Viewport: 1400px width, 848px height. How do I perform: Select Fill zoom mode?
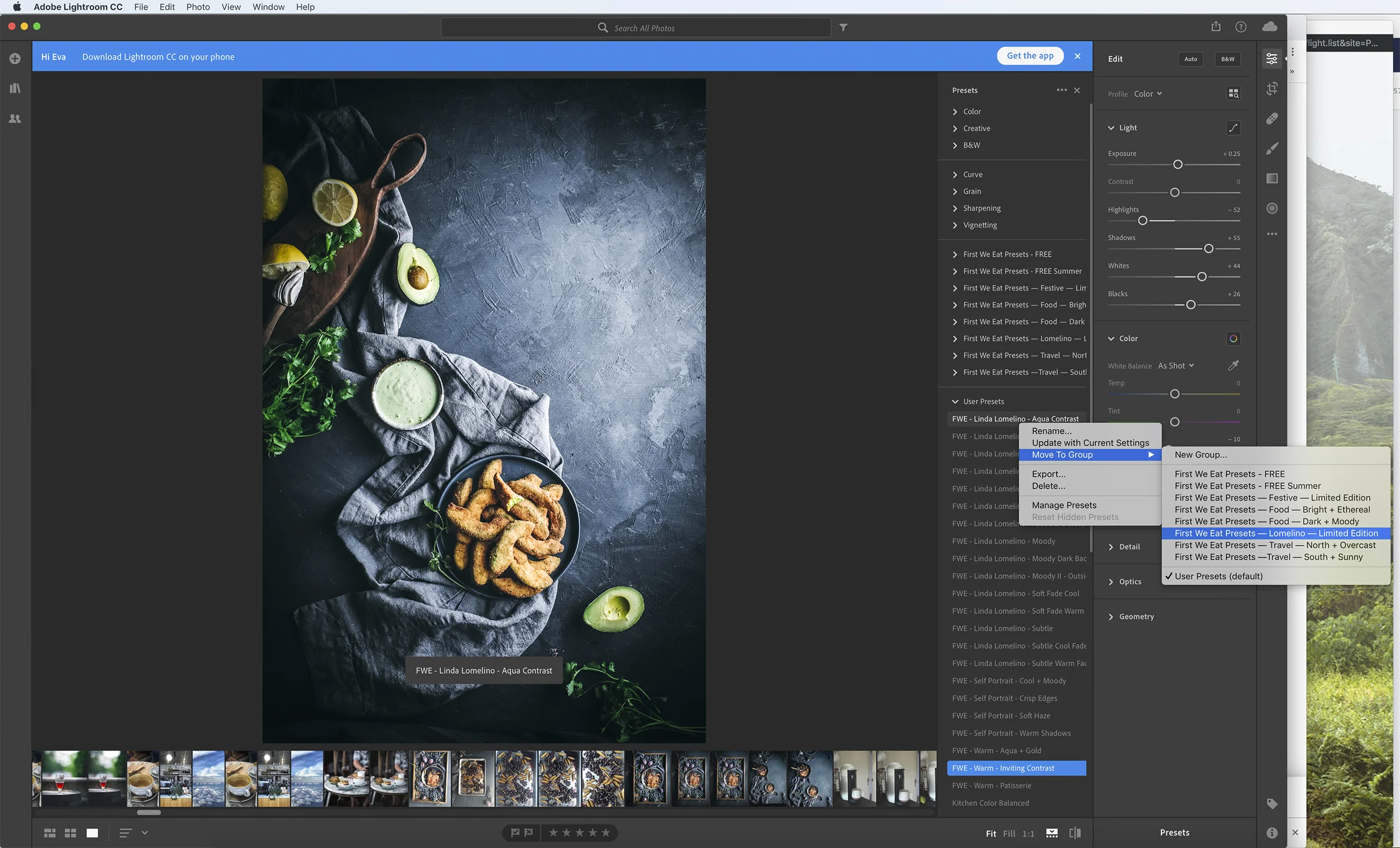pos(1009,834)
